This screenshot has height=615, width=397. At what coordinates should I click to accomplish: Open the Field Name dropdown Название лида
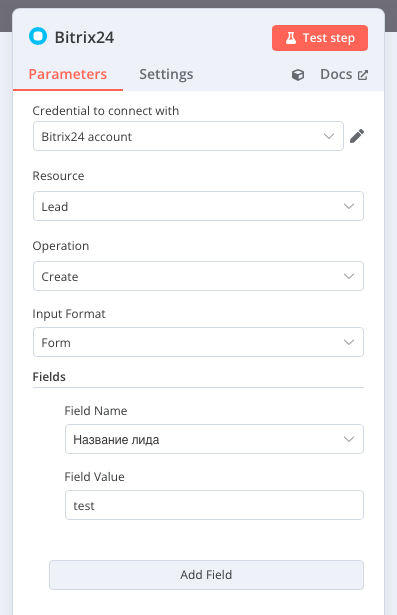pyautogui.click(x=214, y=439)
